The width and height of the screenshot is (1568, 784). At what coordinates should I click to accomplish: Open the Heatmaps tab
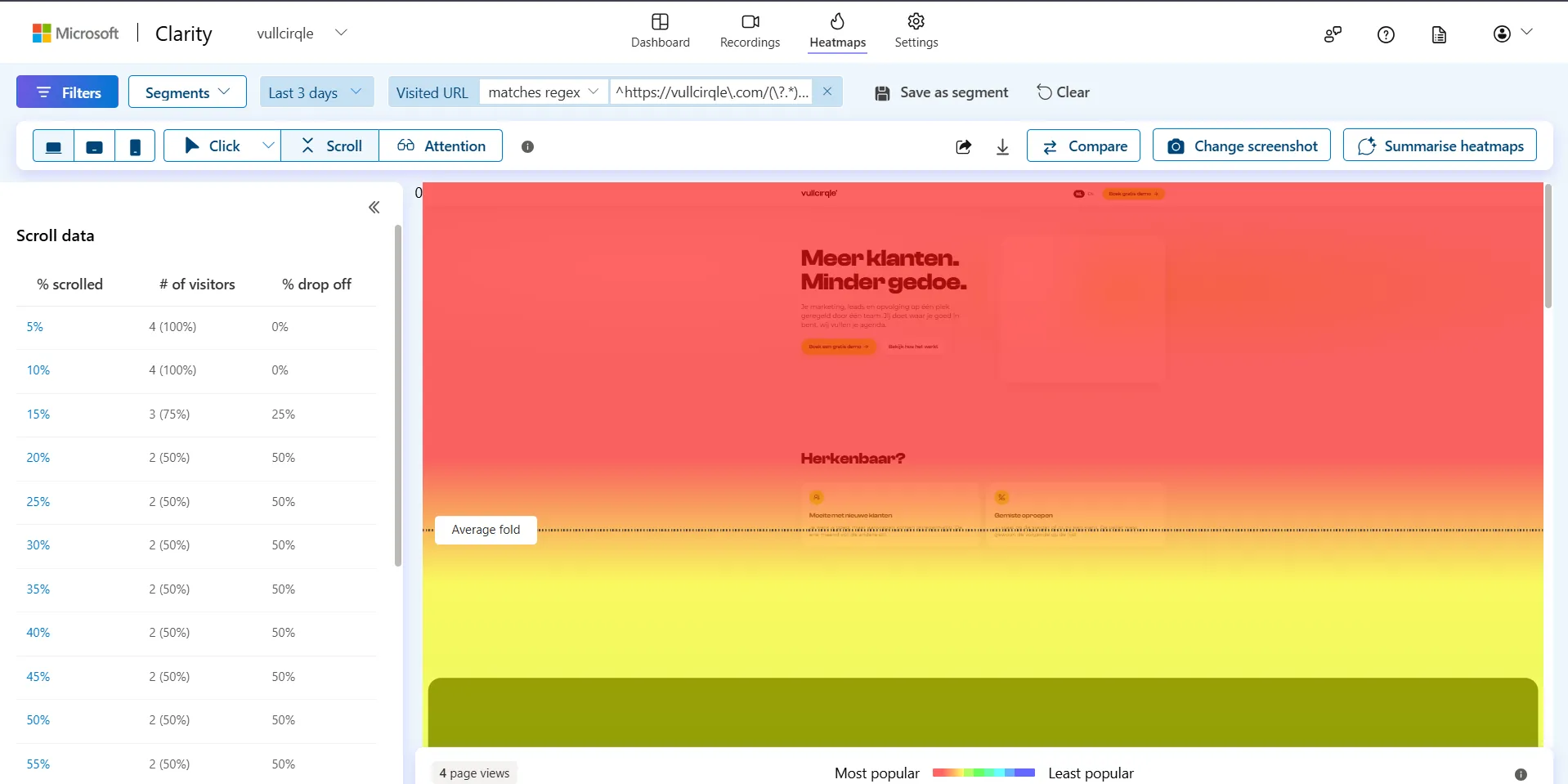(838, 31)
